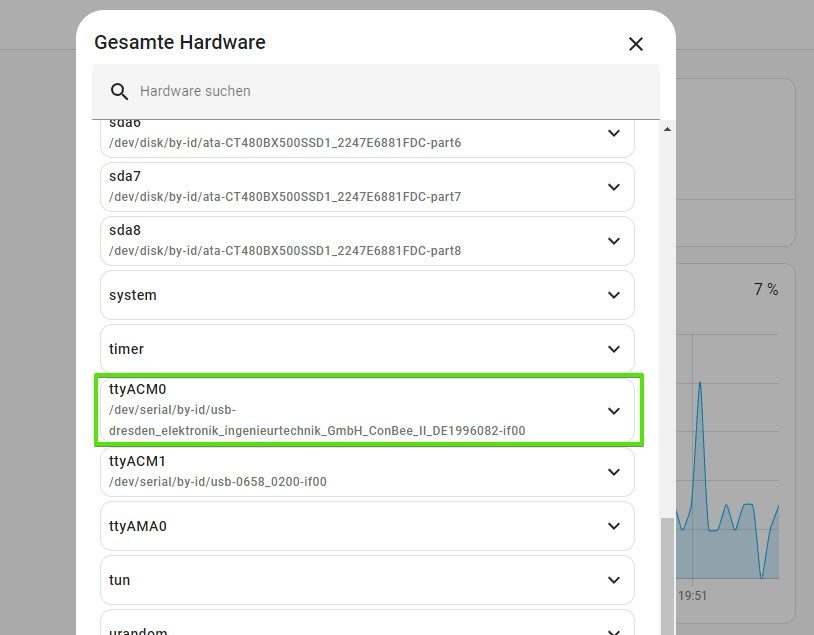Click the magnifier search icon

(x=119, y=91)
